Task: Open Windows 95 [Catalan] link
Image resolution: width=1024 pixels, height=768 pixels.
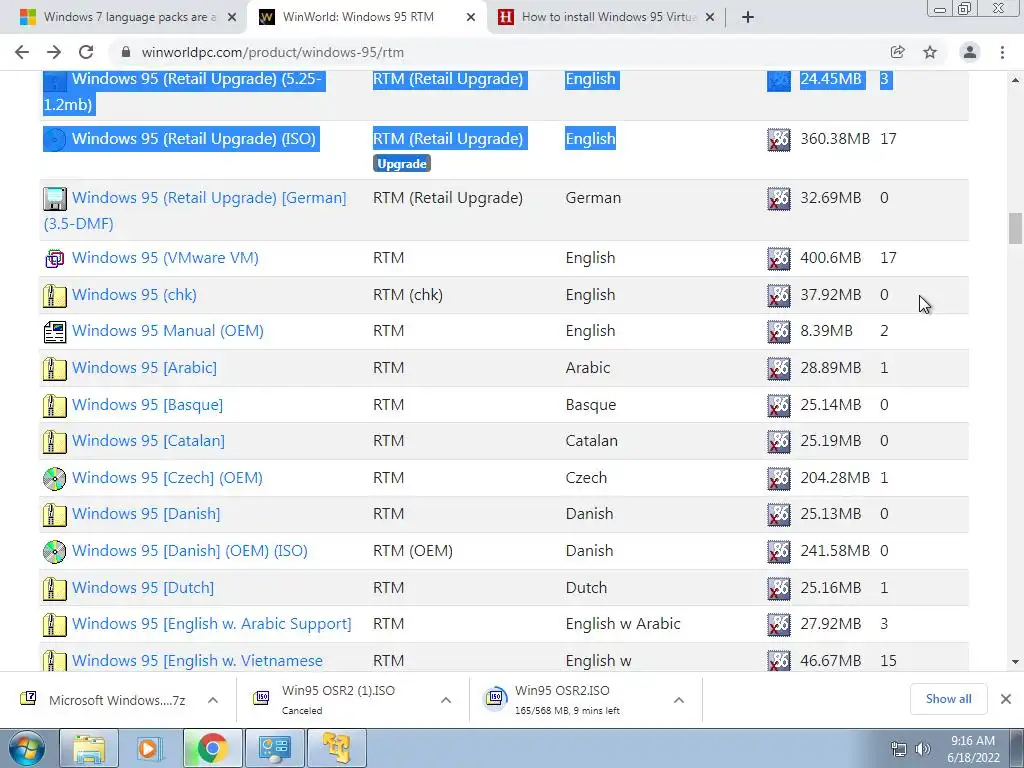Action: pyautogui.click(x=148, y=441)
